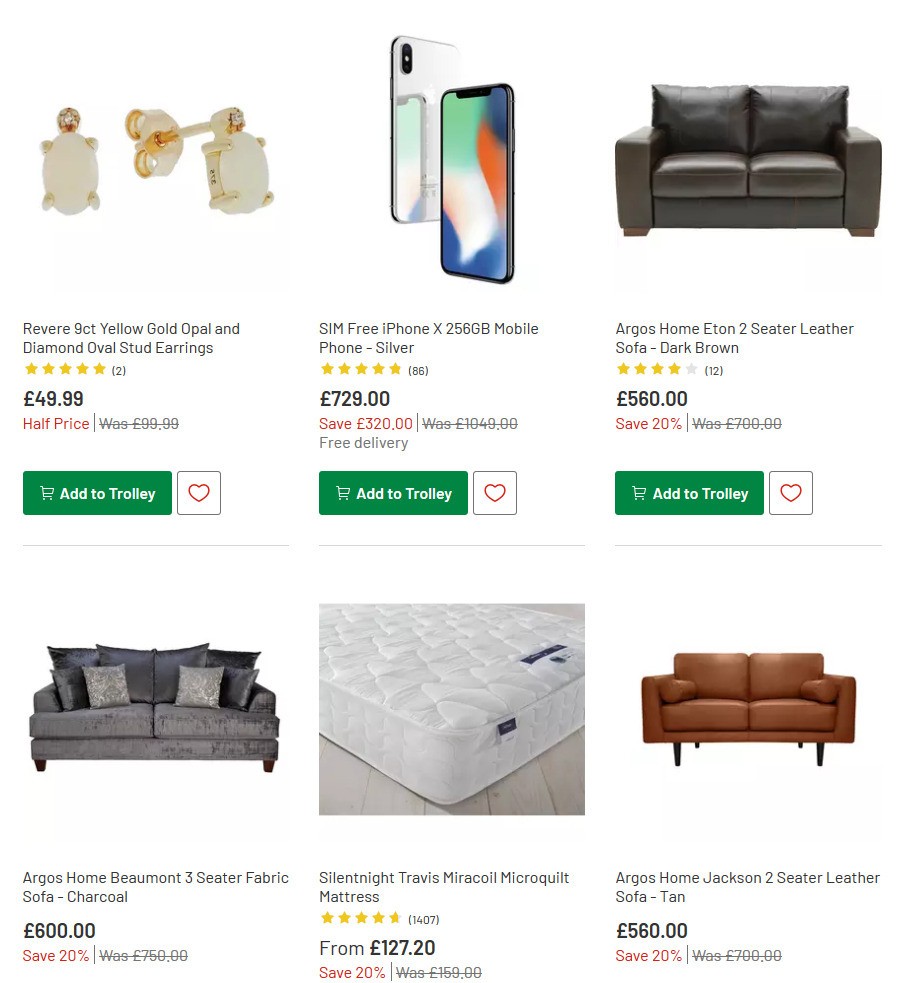904x983 pixels.
Task: Add the Opal Stud Earrings to the trolley
Action: (x=97, y=493)
